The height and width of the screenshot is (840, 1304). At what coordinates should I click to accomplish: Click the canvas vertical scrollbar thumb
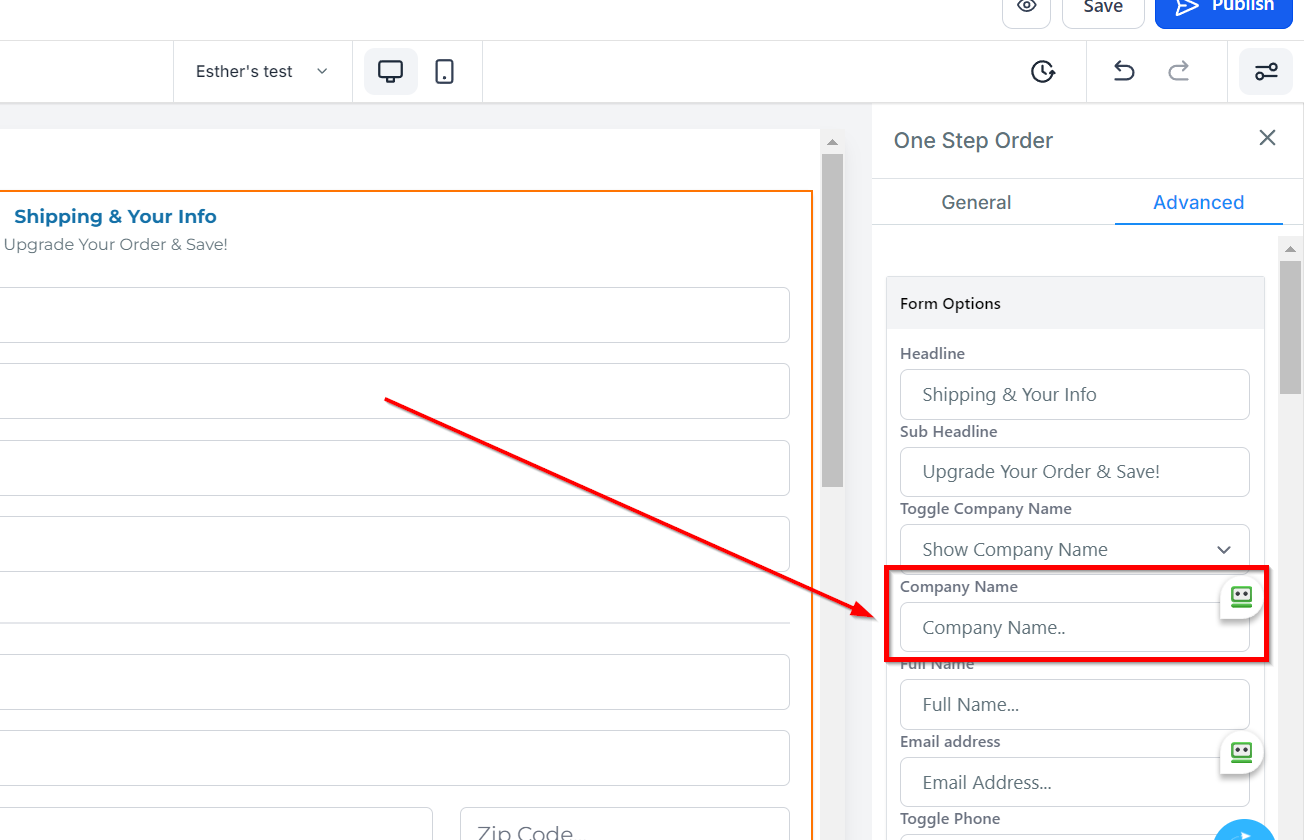pos(832,320)
